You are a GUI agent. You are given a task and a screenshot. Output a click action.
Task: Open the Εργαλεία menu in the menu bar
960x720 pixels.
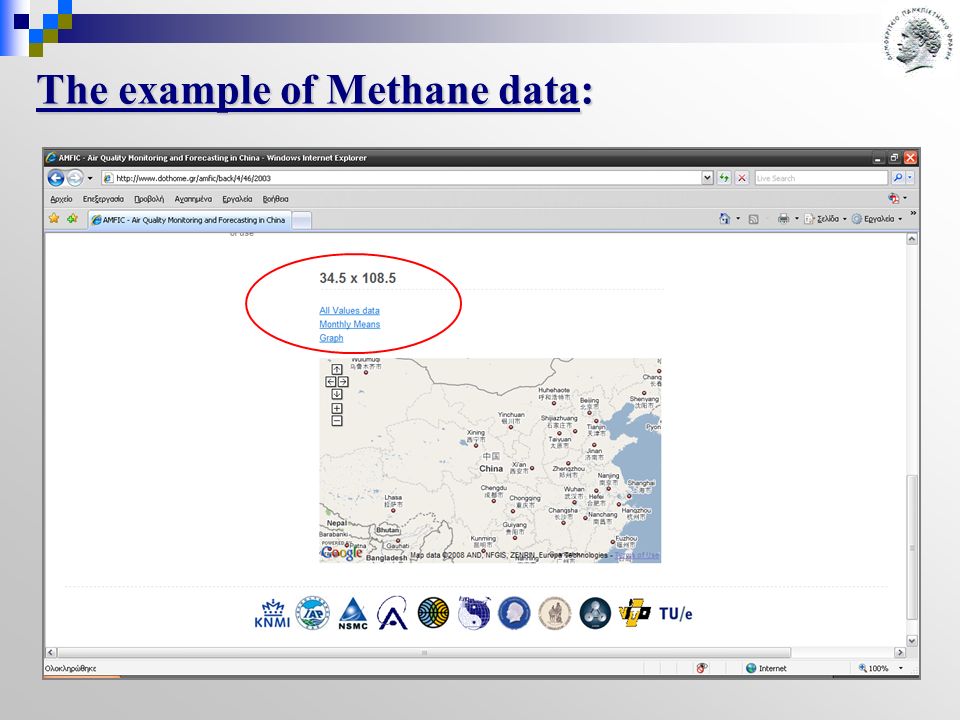point(237,199)
